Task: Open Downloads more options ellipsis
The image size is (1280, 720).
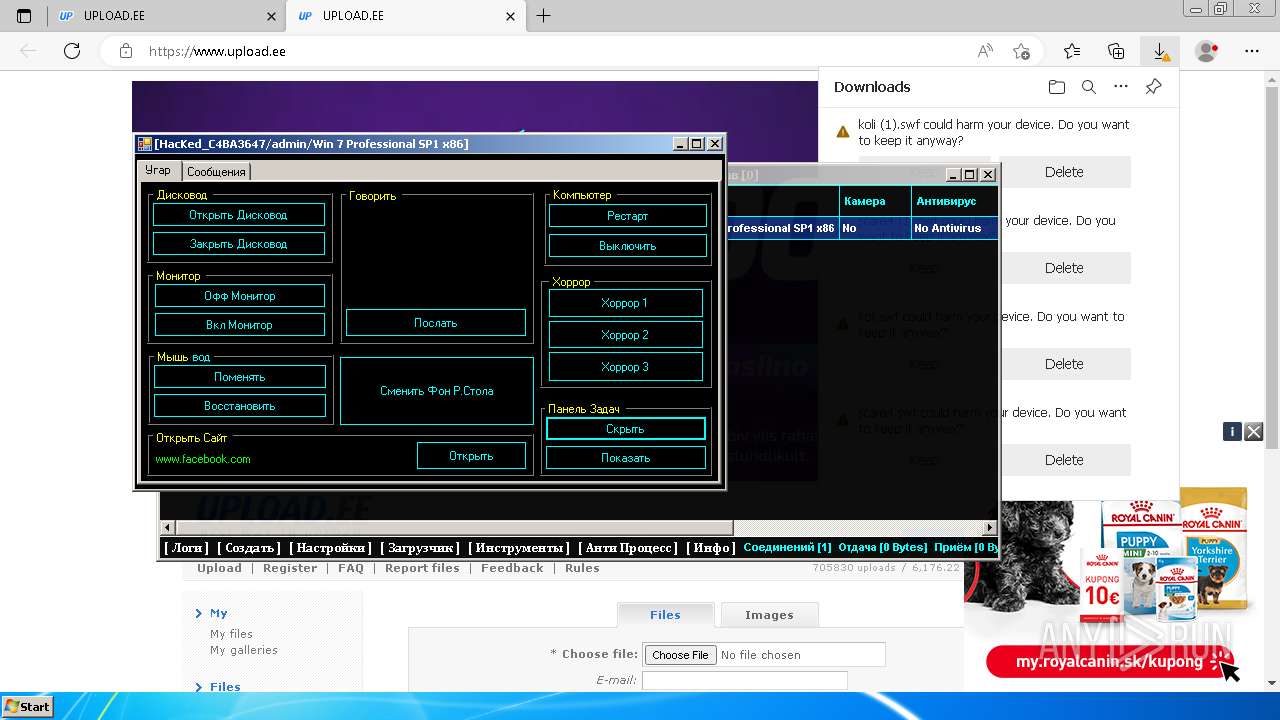Action: (1121, 87)
